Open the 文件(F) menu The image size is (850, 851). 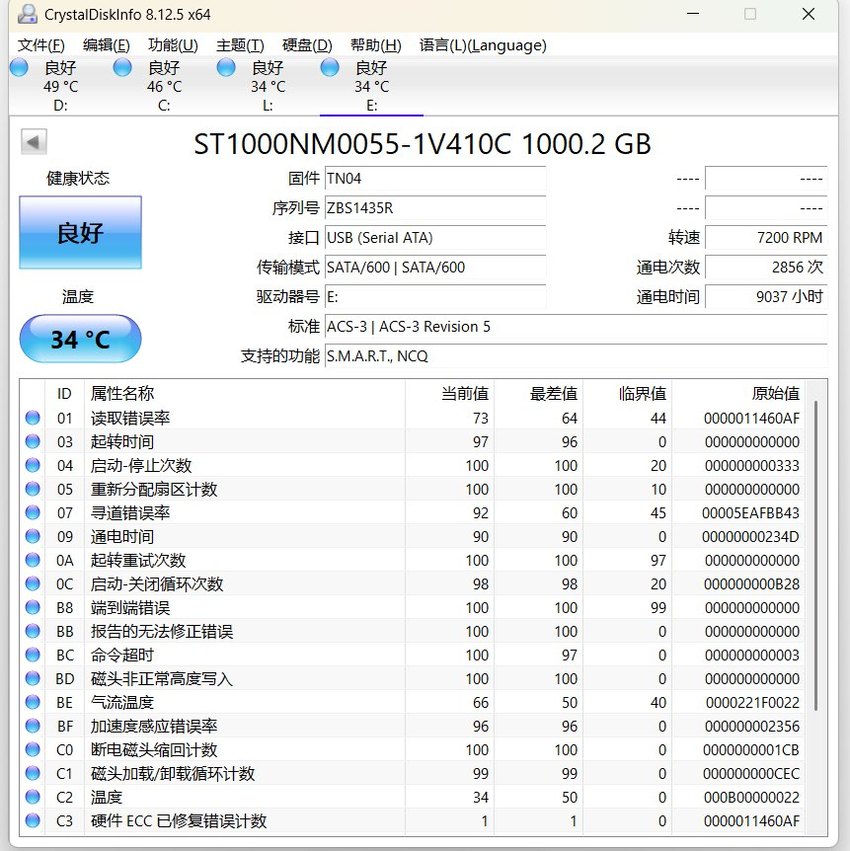click(41, 45)
